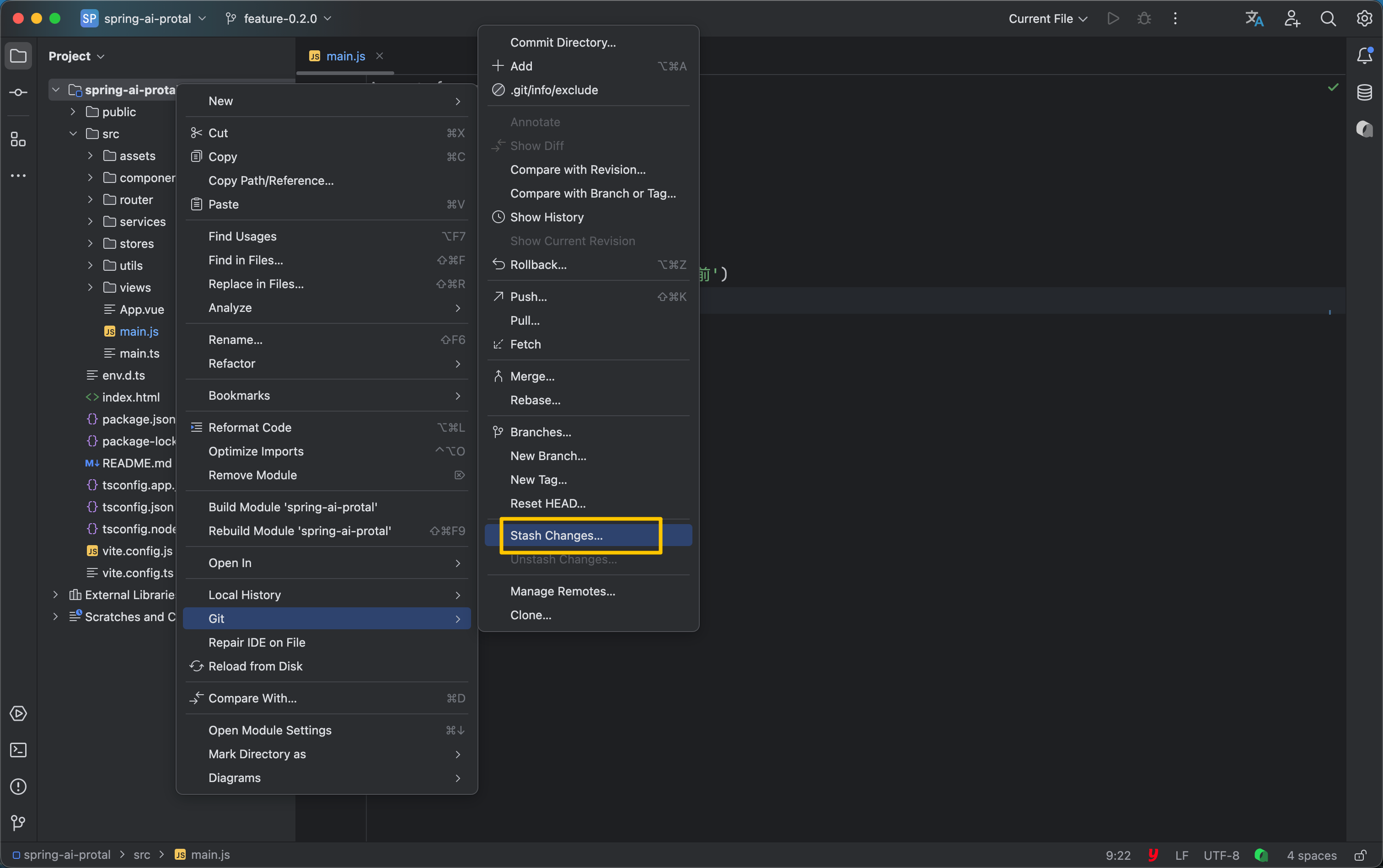Open the Commit tool window icon
This screenshot has height=868, width=1383.
[18, 92]
